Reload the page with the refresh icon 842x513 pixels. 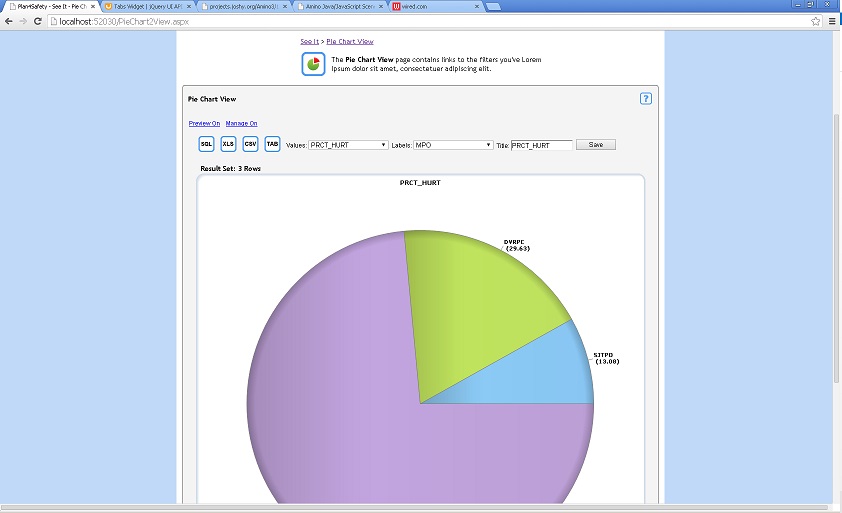(38, 21)
